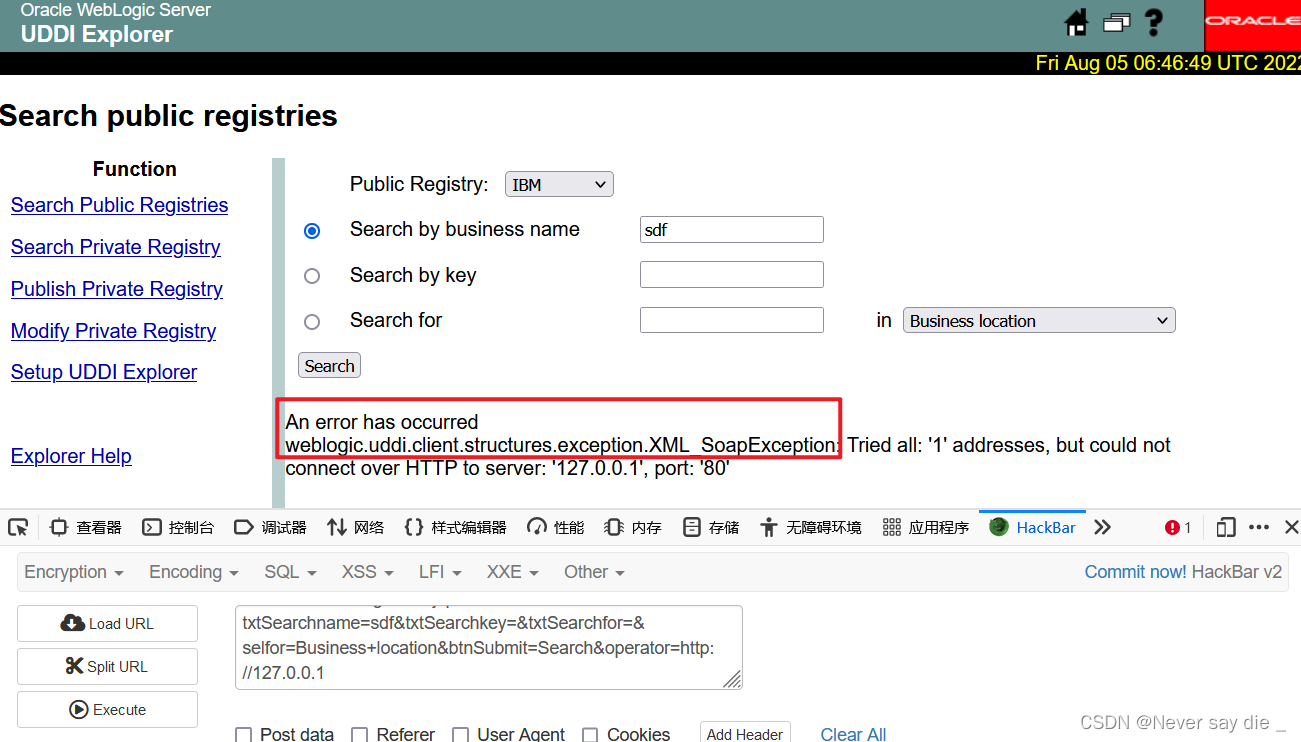Close the developer tools panel
Image resolution: width=1301 pixels, height=742 pixels.
pos(1291,527)
